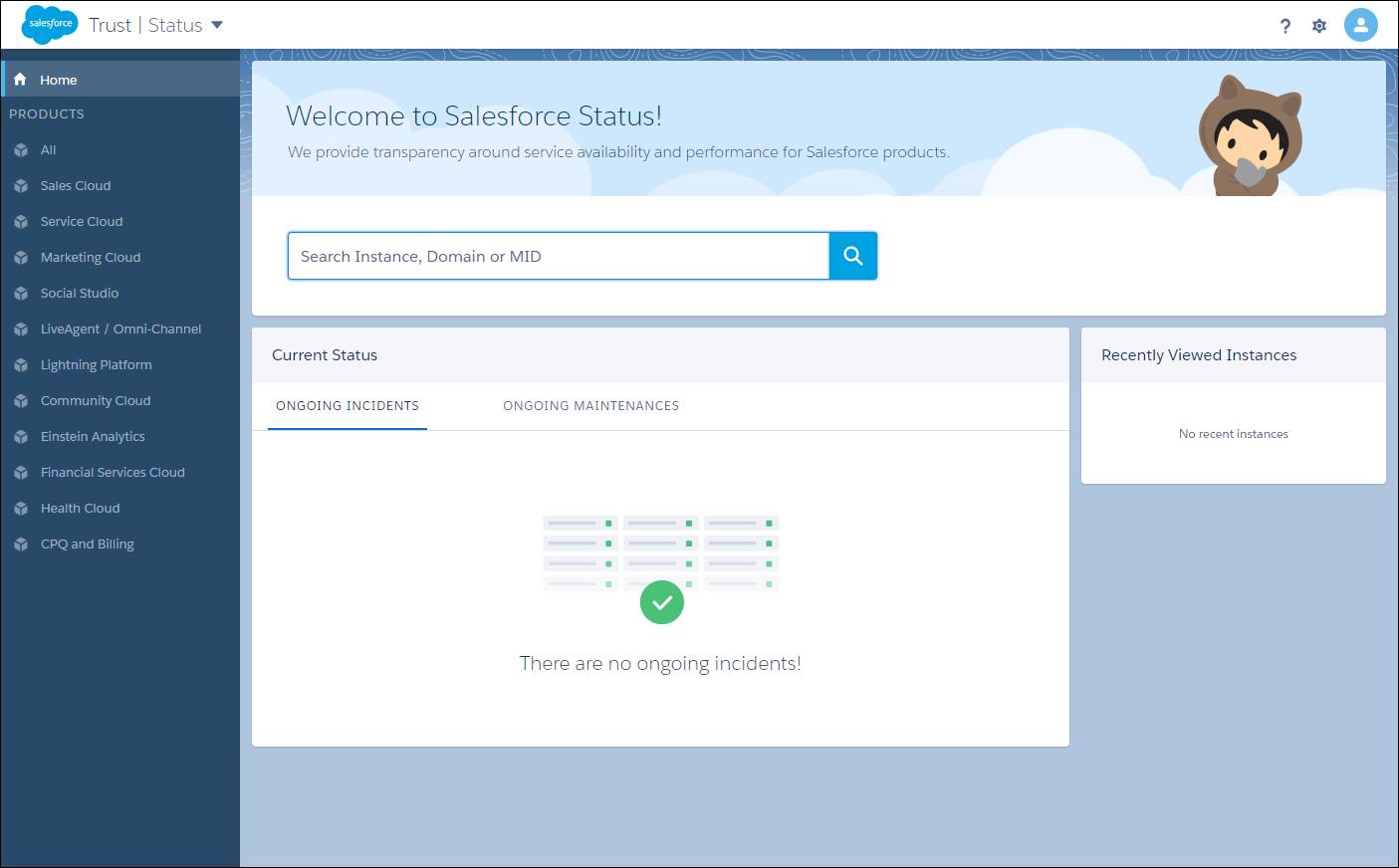Click the Trust | Status title text
The width and height of the screenshot is (1399, 868).
145,25
